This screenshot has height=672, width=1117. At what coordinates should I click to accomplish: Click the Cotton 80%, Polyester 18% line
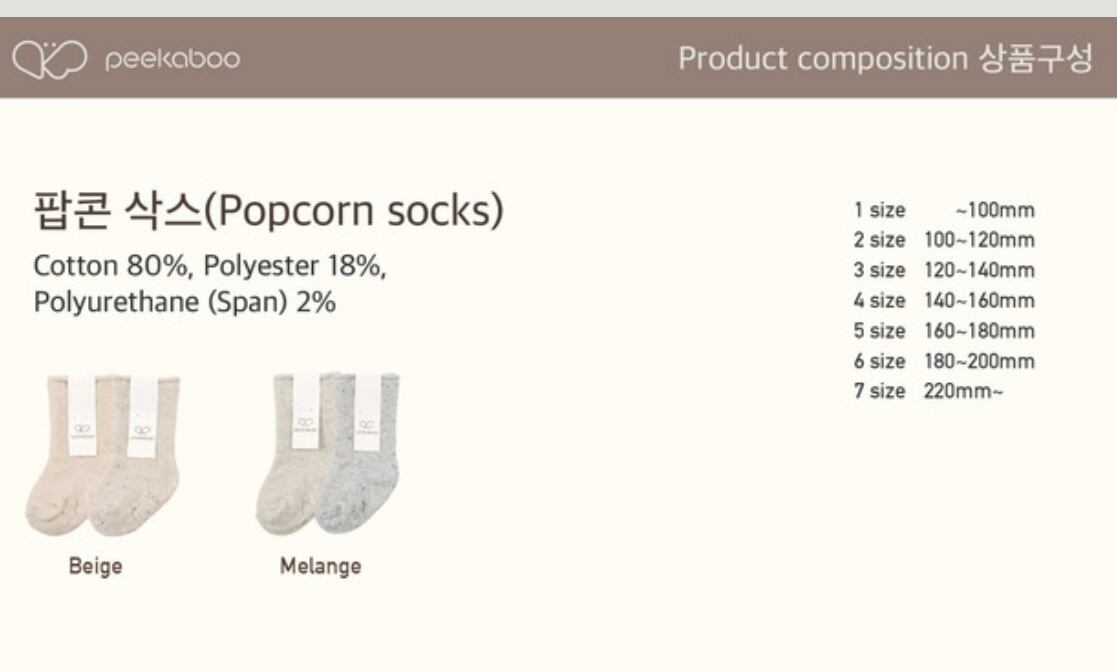210,267
